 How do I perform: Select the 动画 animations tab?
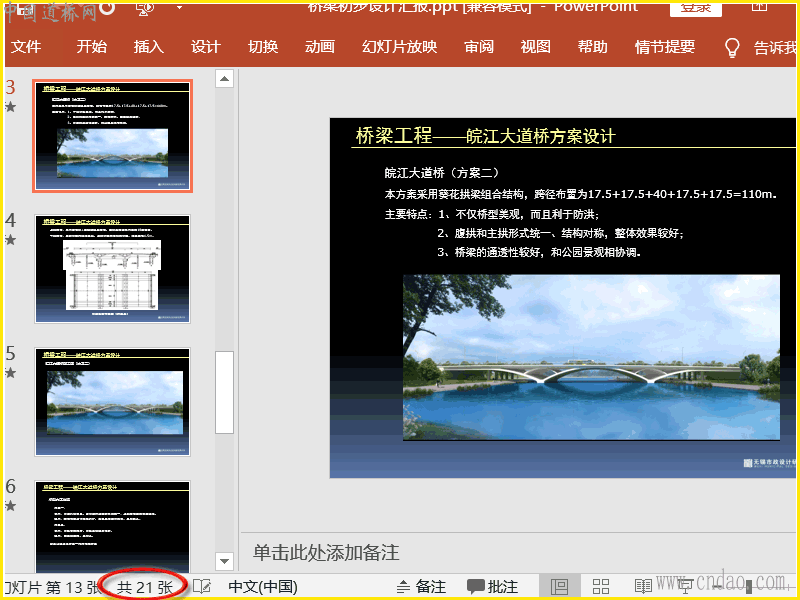320,47
